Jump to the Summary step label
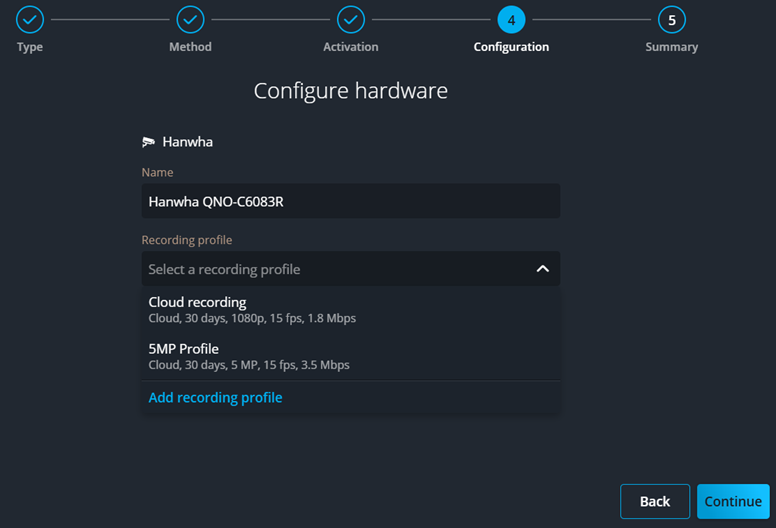This screenshot has width=776, height=528. click(671, 47)
